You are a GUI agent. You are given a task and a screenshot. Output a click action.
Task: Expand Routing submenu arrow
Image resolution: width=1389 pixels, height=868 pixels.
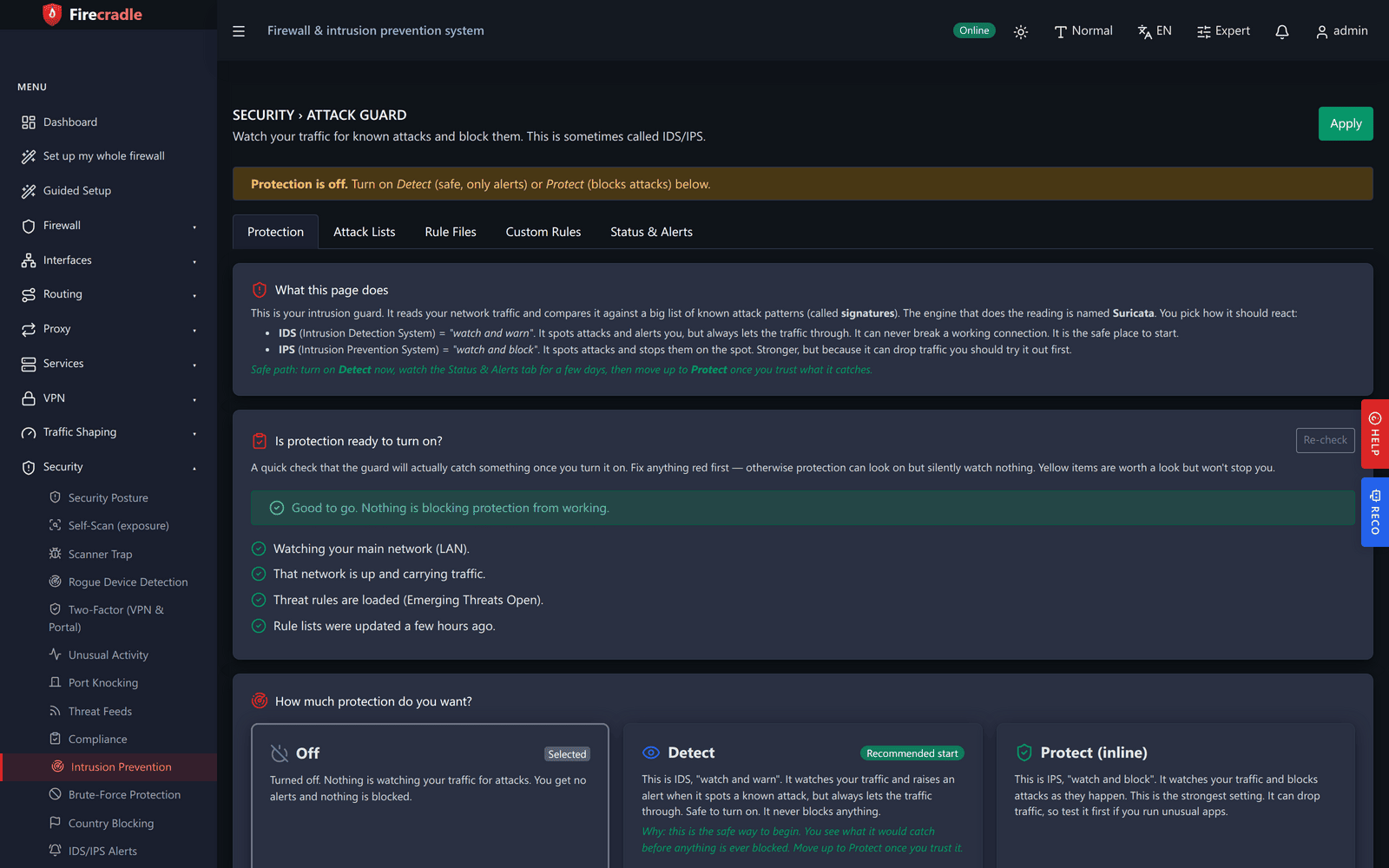[194, 295]
